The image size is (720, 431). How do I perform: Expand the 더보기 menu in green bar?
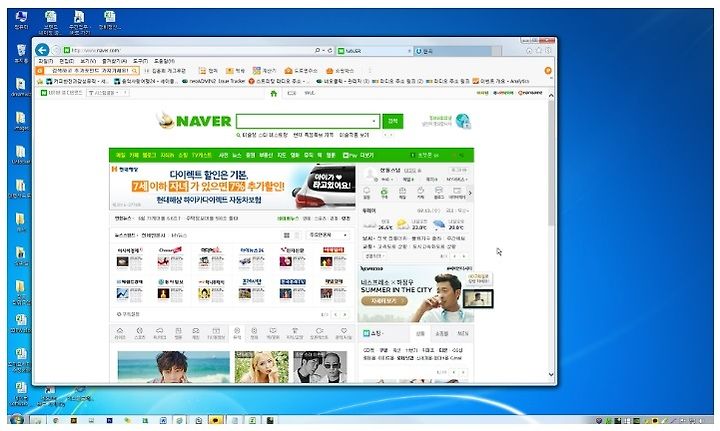[366, 155]
